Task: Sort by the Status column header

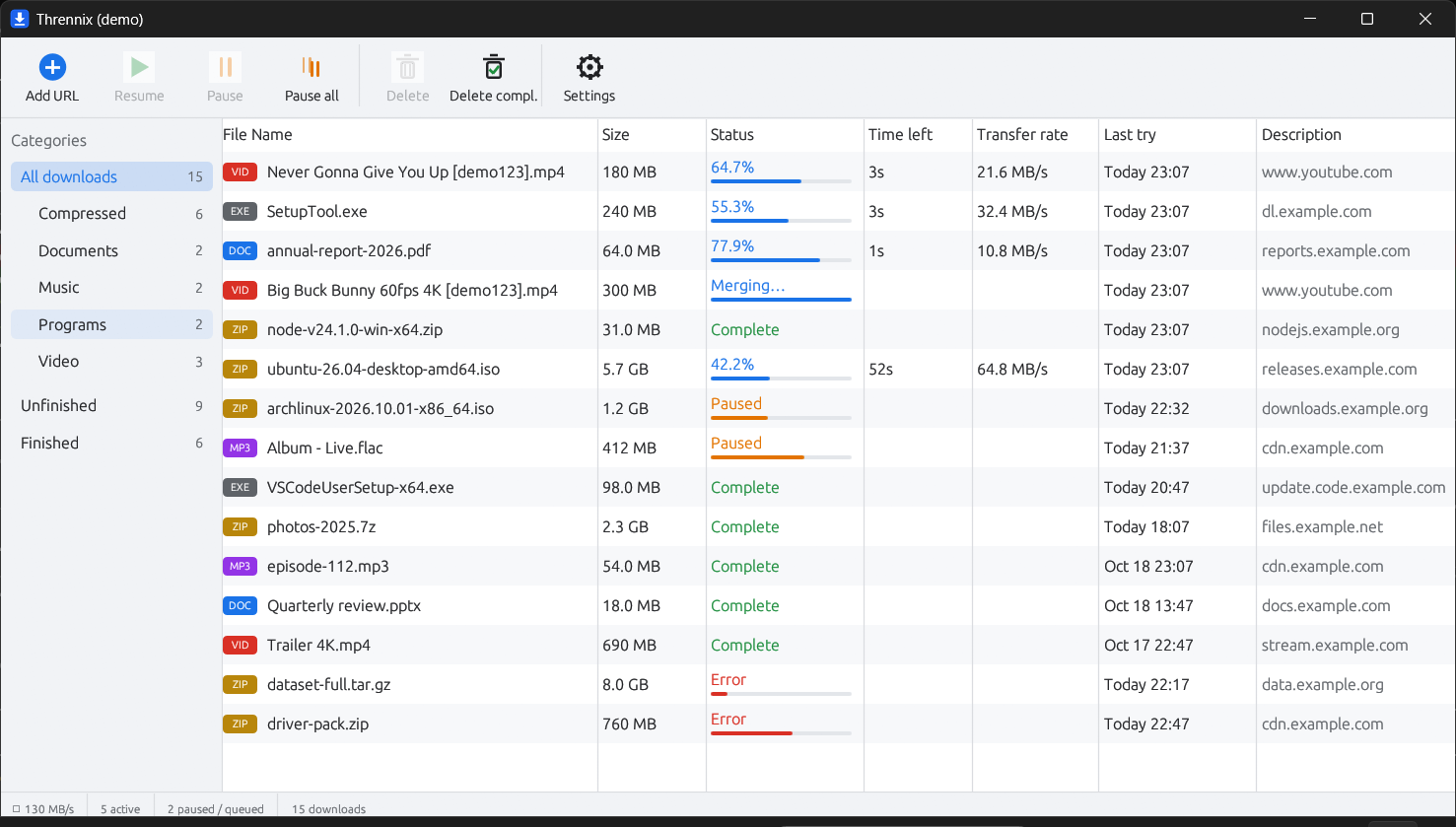Action: coord(785,135)
